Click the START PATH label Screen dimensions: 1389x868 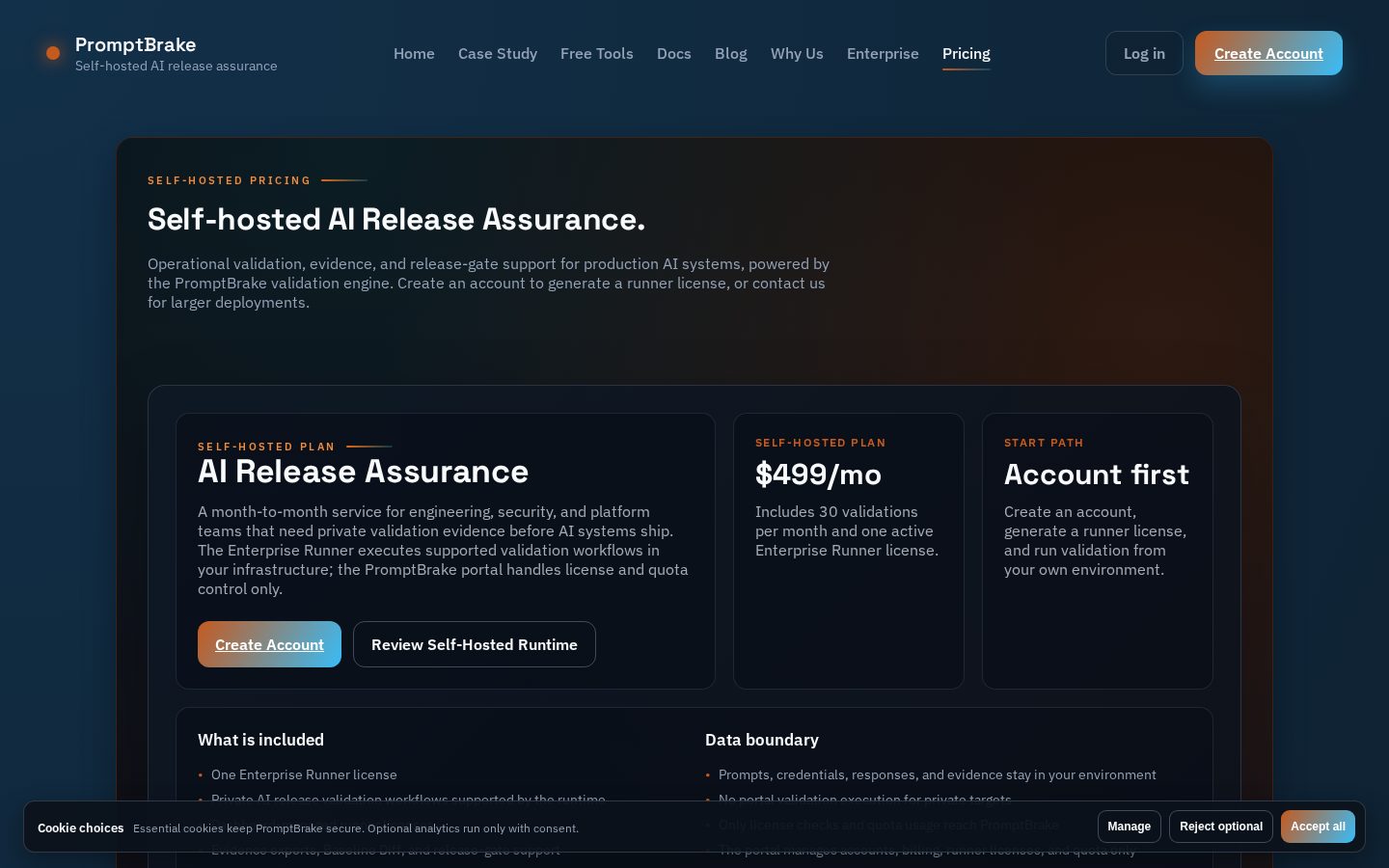click(1044, 443)
